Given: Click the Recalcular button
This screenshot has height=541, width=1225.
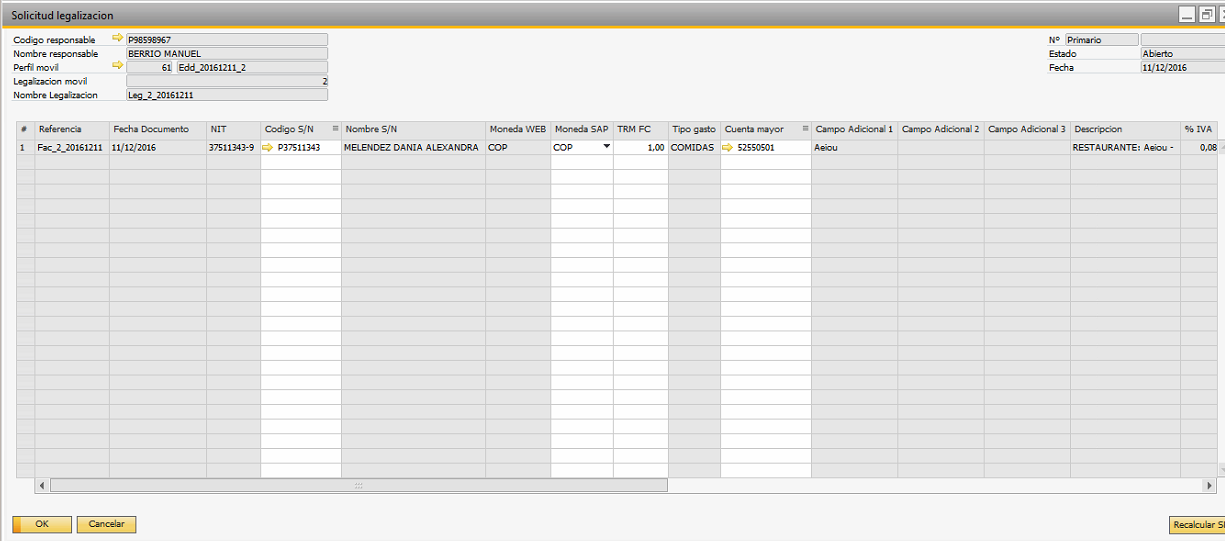Looking at the screenshot, I should point(1196,525).
